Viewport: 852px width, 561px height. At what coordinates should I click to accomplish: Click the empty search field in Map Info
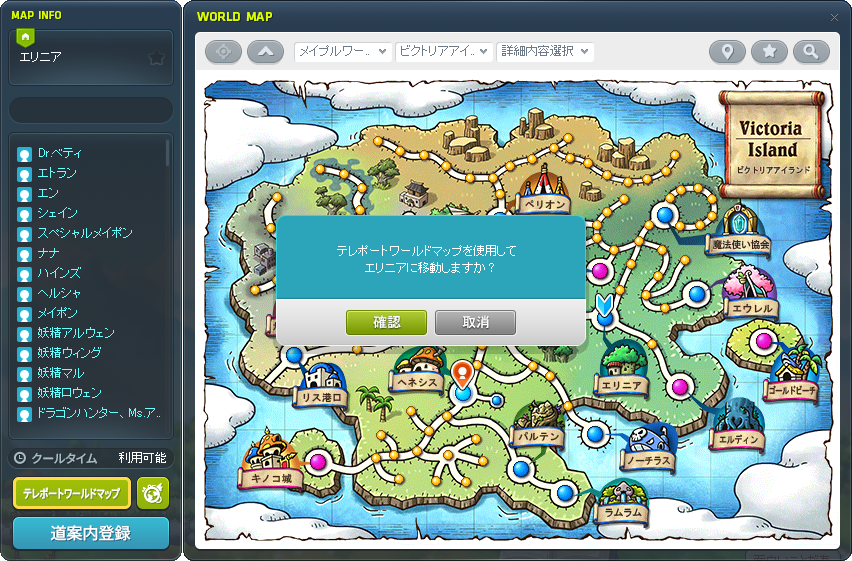[x=91, y=110]
